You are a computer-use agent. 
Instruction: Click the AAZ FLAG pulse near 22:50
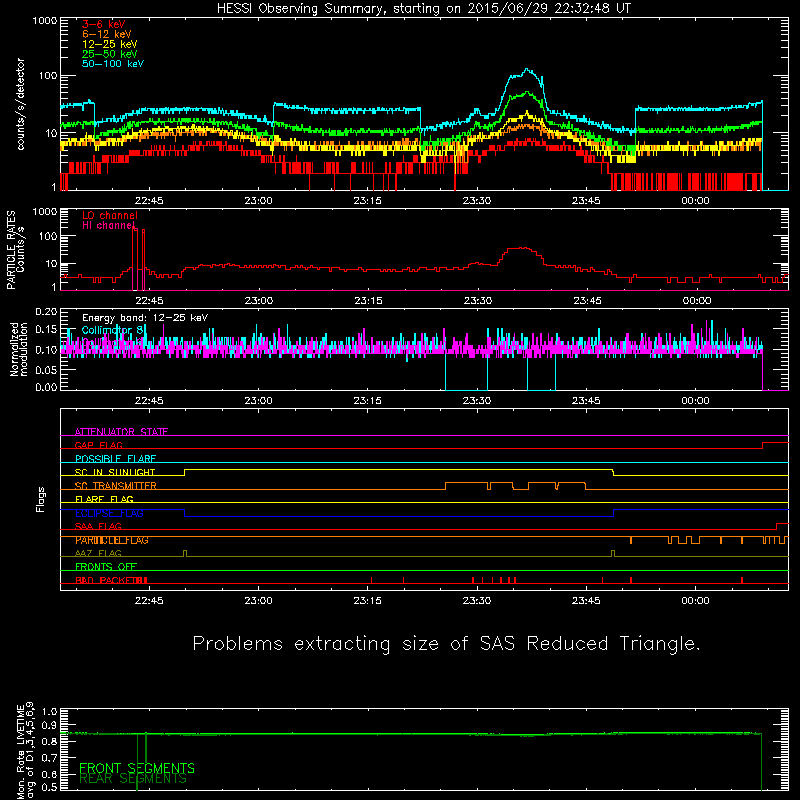[185, 554]
